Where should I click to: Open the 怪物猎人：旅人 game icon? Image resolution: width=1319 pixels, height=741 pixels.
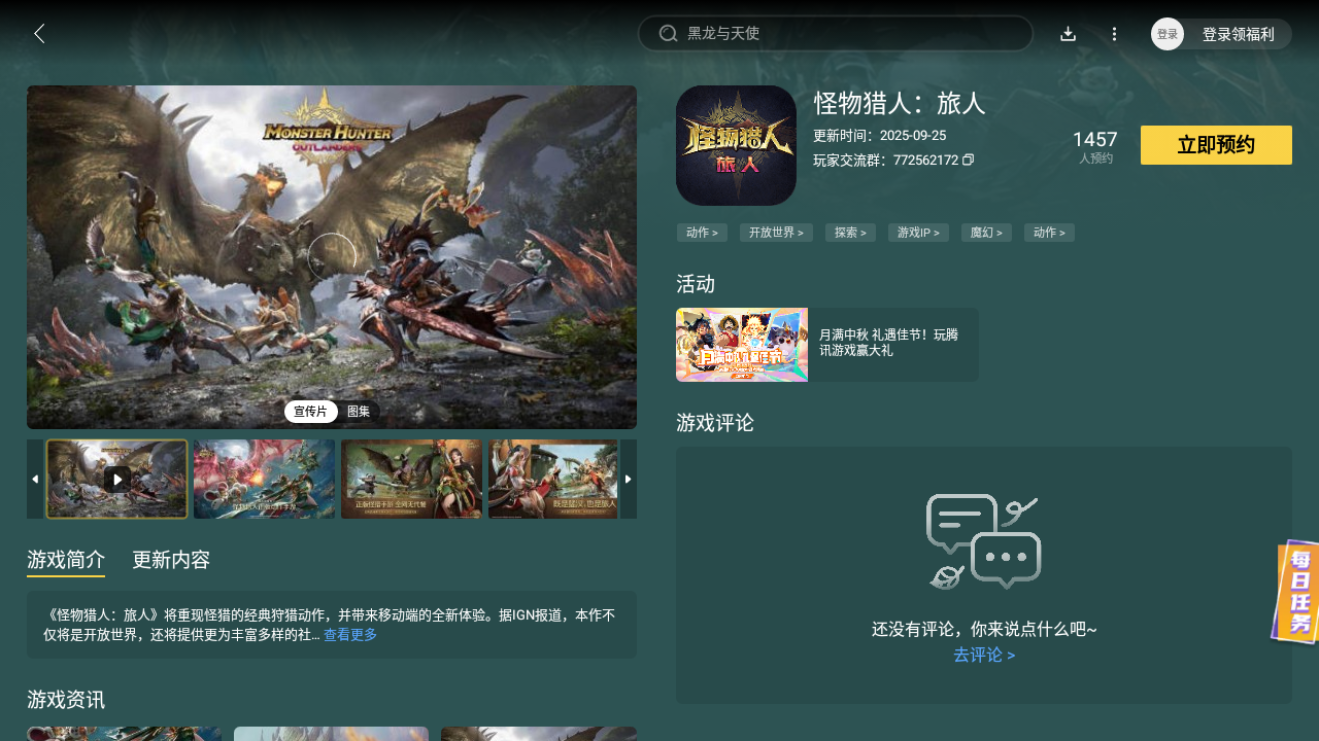pos(736,145)
